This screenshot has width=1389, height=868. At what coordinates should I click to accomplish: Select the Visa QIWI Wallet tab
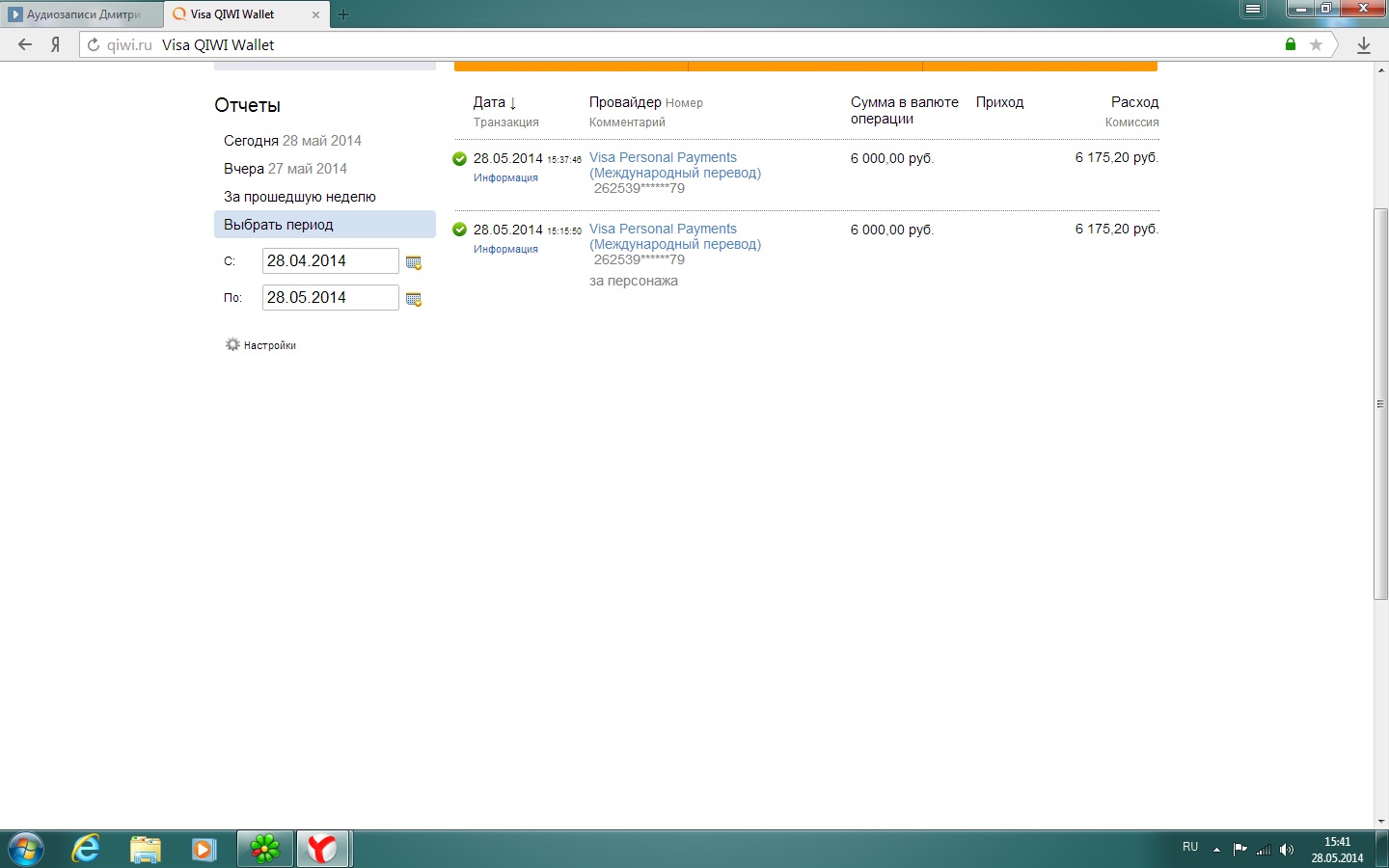(247, 14)
